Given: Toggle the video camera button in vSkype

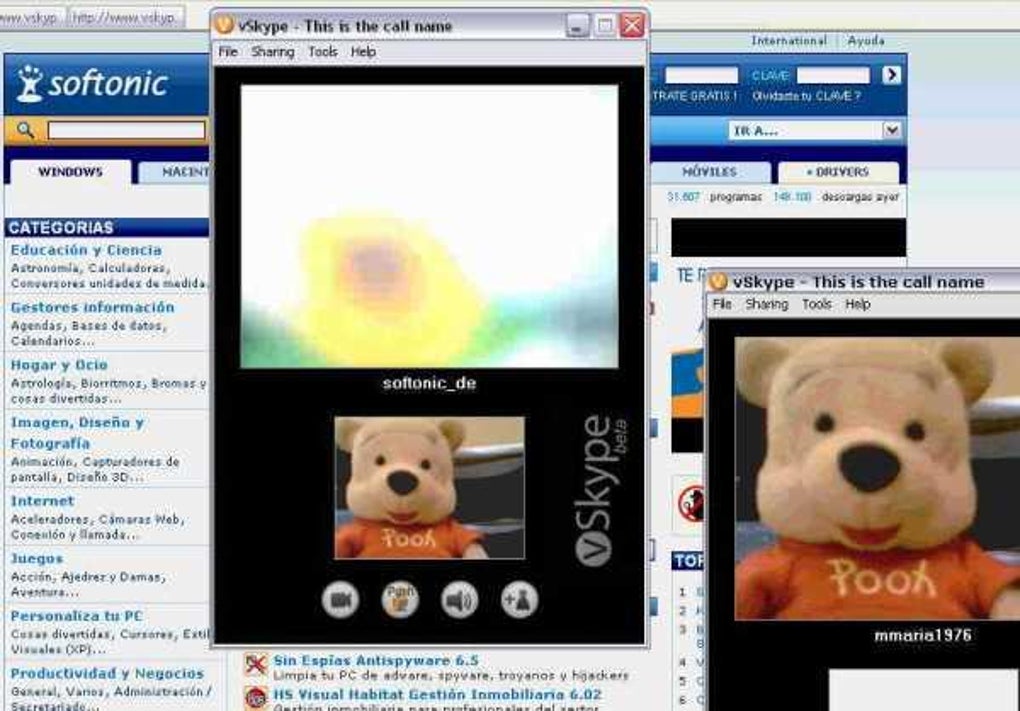Looking at the screenshot, I should [x=340, y=600].
